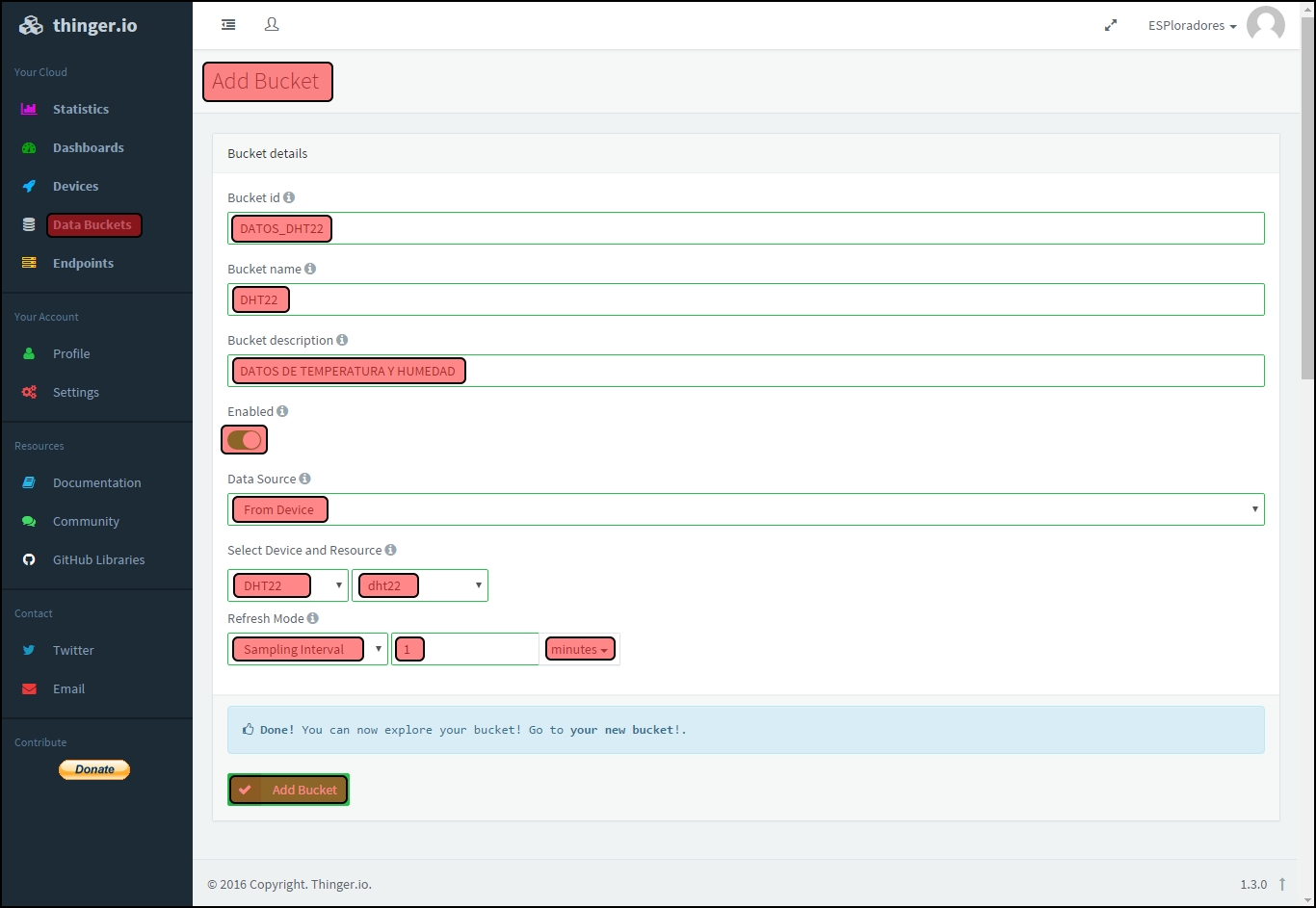Click the Settings gears icon
The height and width of the screenshot is (908, 1316).
coord(29,392)
